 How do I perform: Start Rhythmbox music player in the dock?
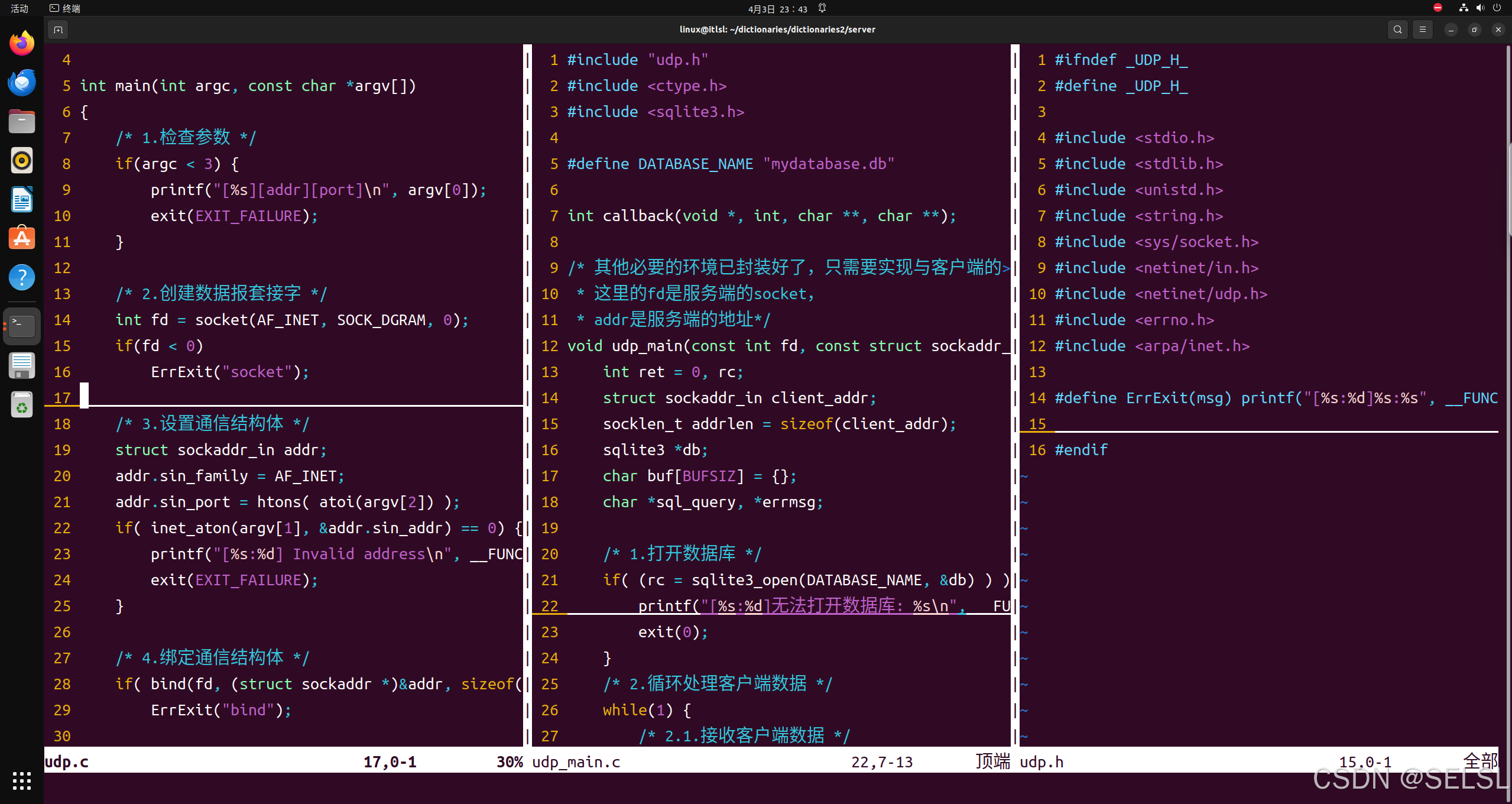[x=21, y=160]
